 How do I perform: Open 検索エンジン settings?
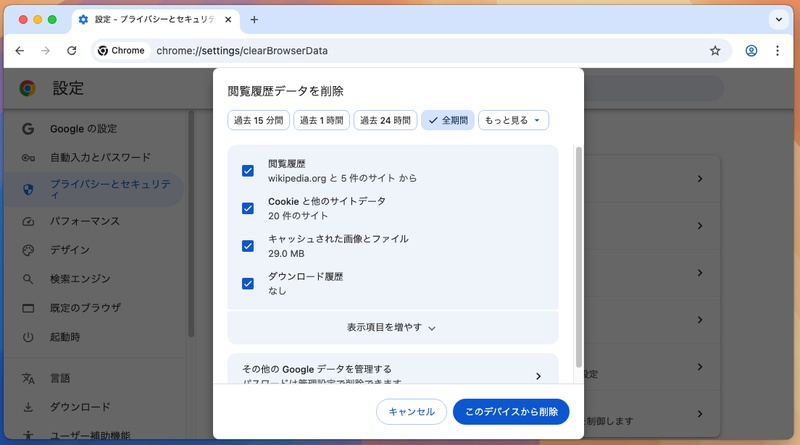coord(80,279)
